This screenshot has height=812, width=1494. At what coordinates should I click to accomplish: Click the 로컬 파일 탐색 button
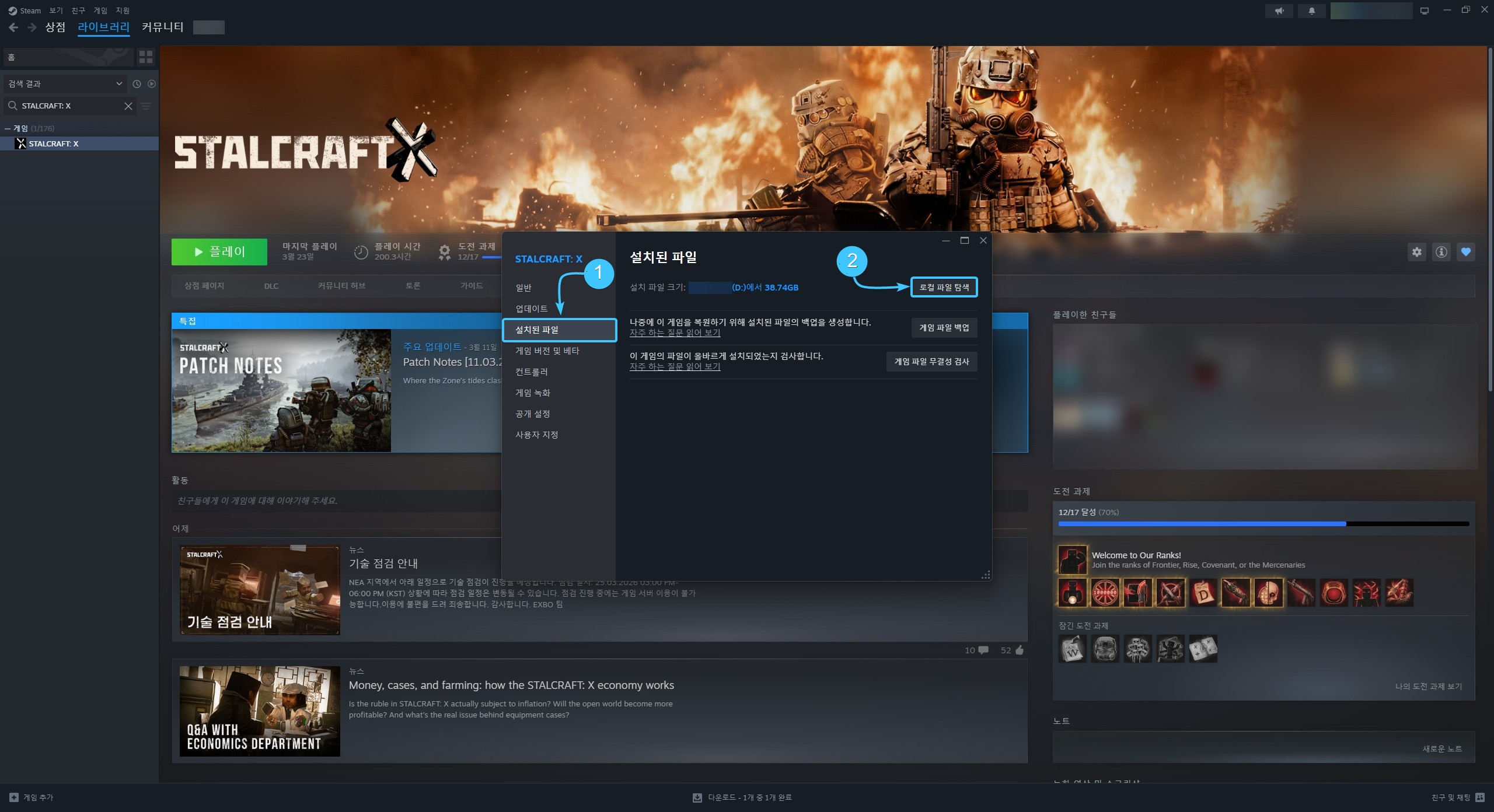click(944, 287)
